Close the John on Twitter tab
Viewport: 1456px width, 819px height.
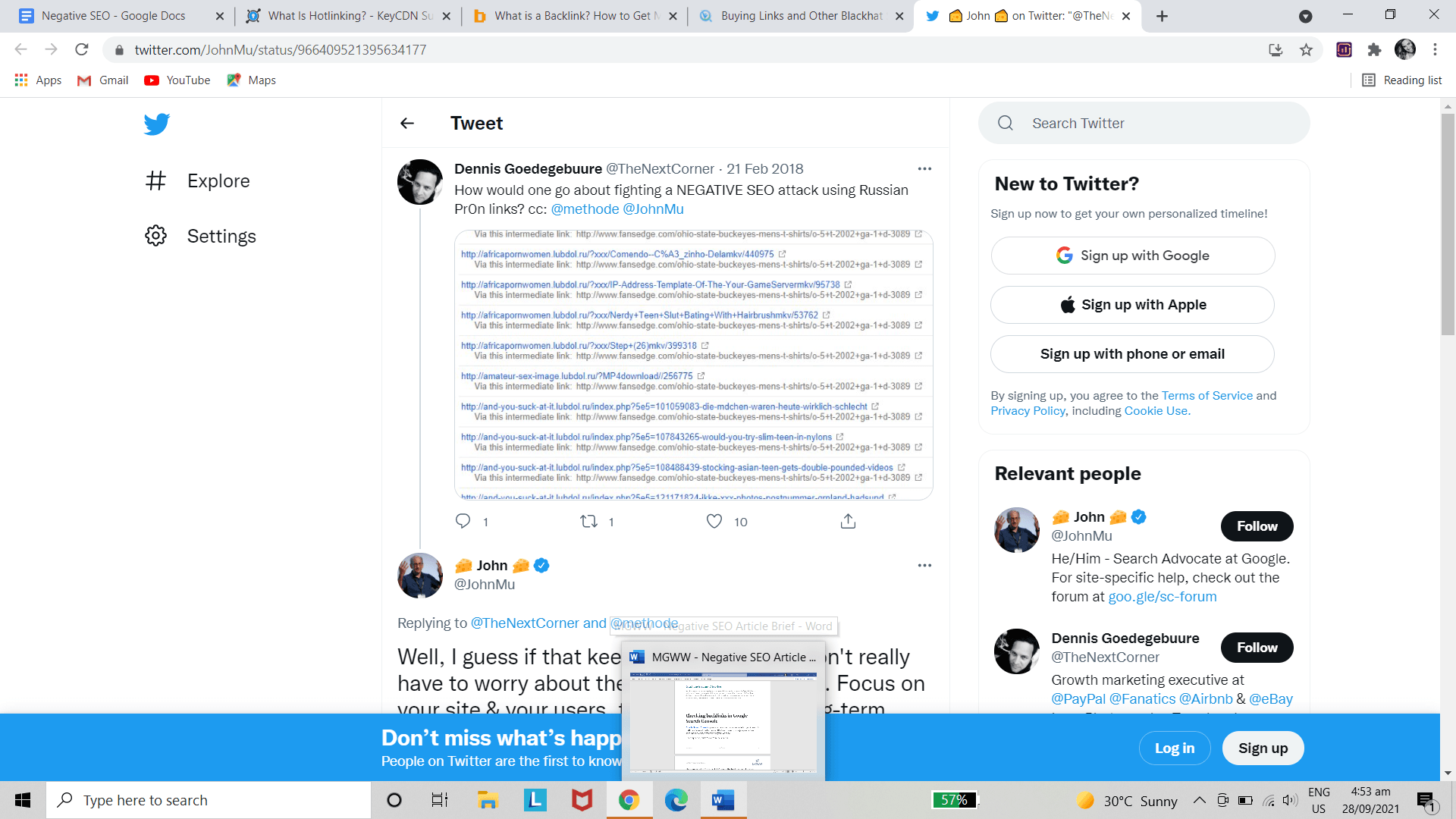pos(1126,16)
